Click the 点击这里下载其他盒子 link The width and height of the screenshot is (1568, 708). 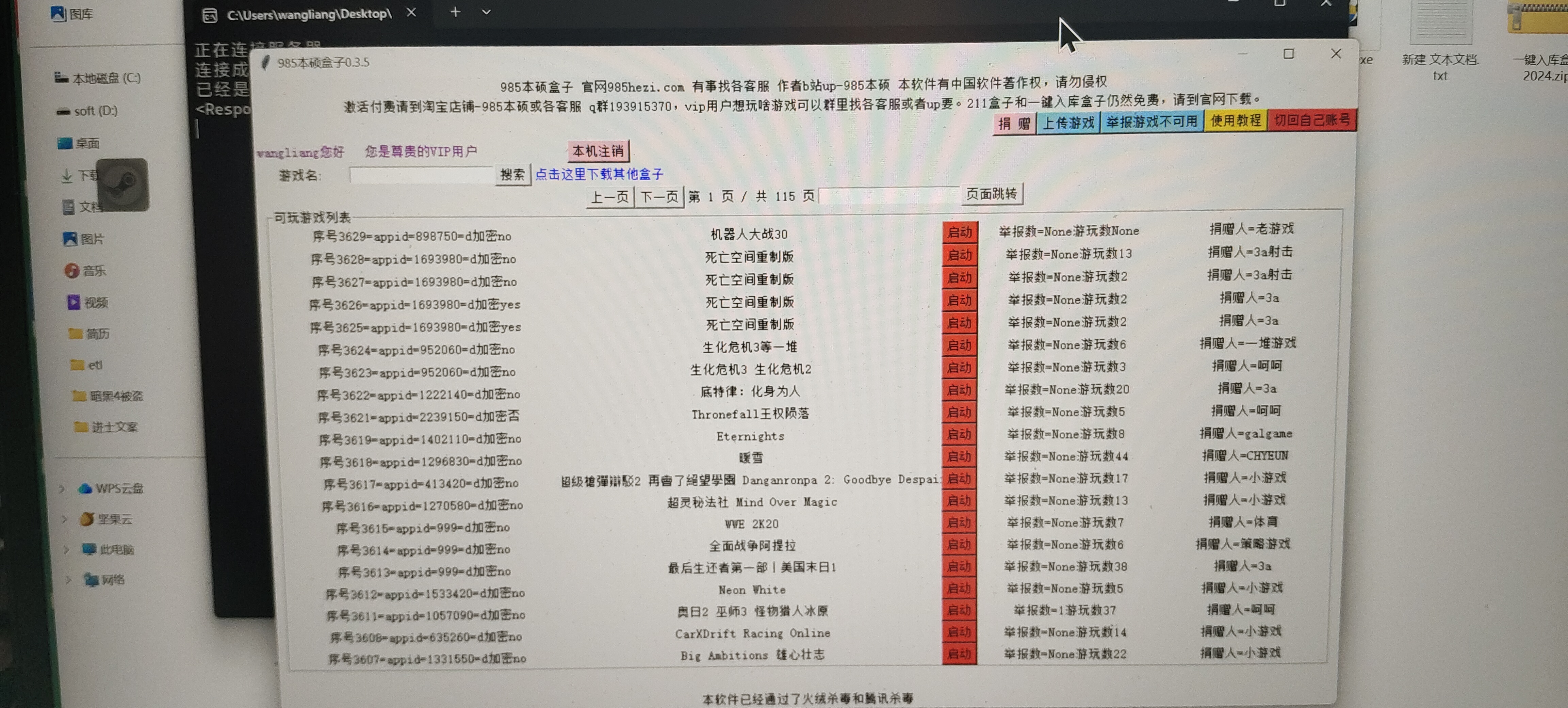pos(599,174)
